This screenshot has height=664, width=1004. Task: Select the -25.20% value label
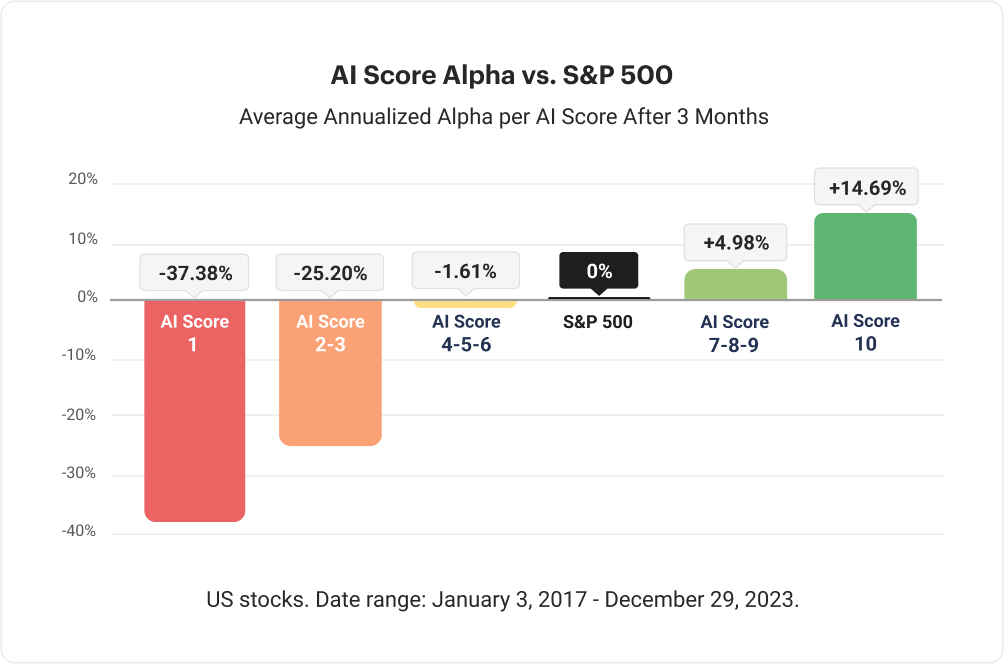[x=330, y=272]
